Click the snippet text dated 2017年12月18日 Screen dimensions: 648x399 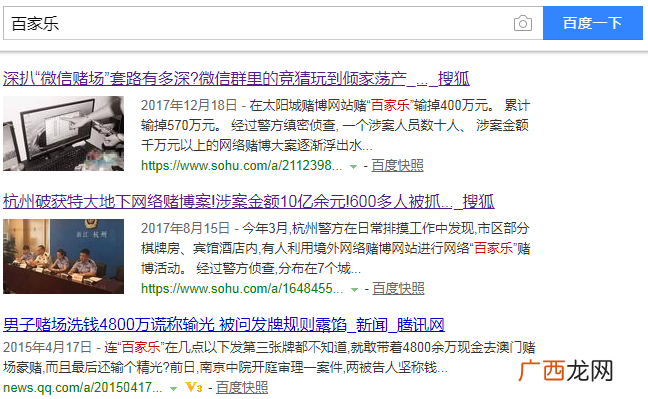pos(335,125)
